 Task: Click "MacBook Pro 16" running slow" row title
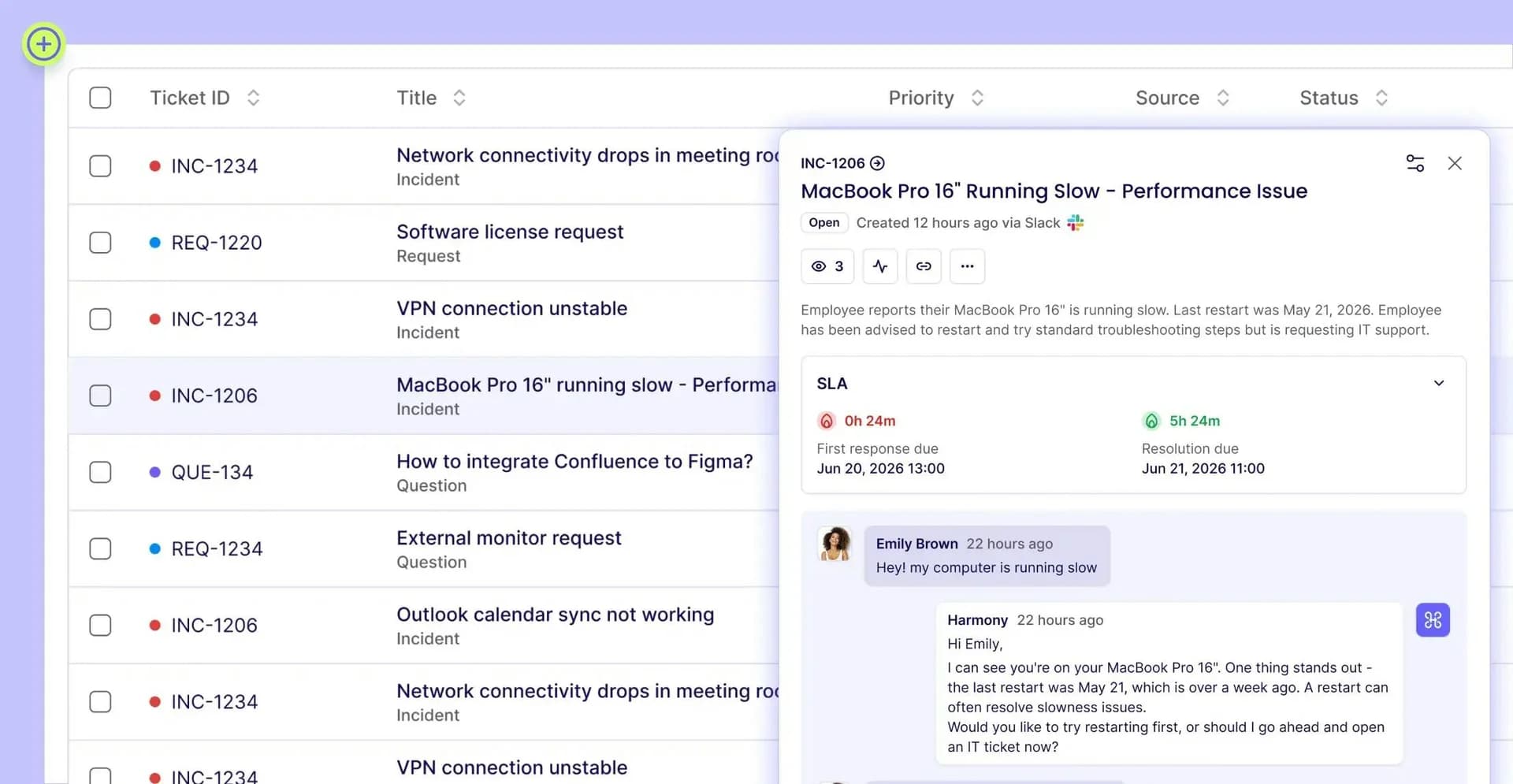tap(587, 385)
